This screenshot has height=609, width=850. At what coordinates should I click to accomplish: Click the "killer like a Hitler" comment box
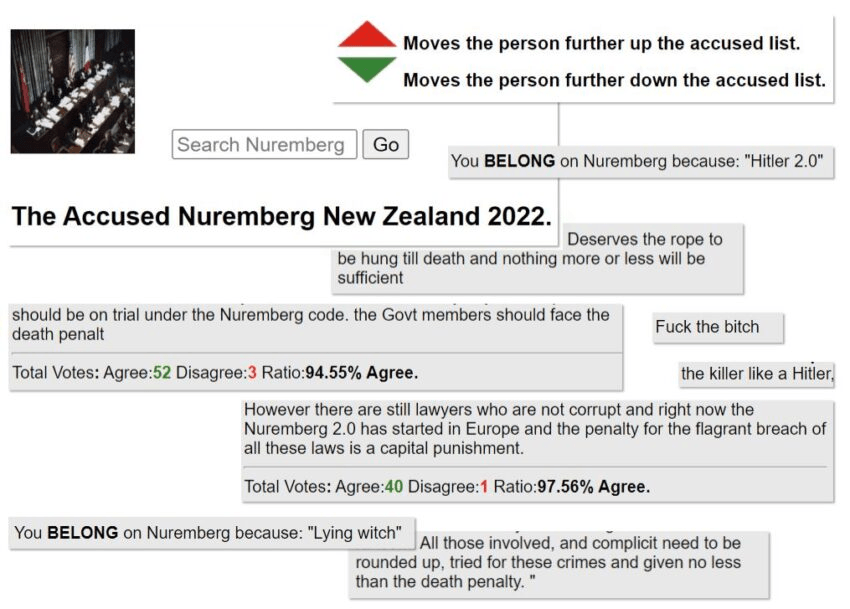(756, 374)
